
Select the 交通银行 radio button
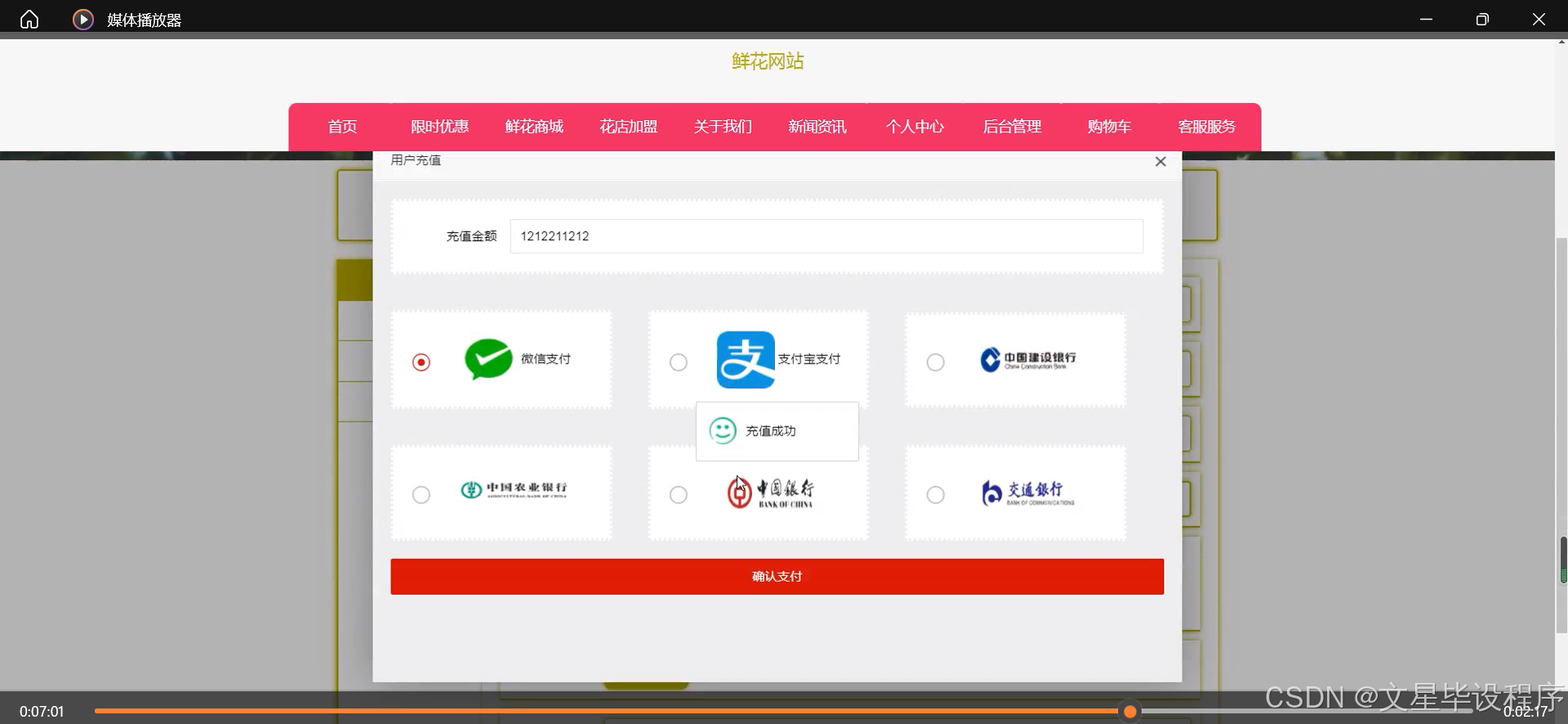coord(936,495)
